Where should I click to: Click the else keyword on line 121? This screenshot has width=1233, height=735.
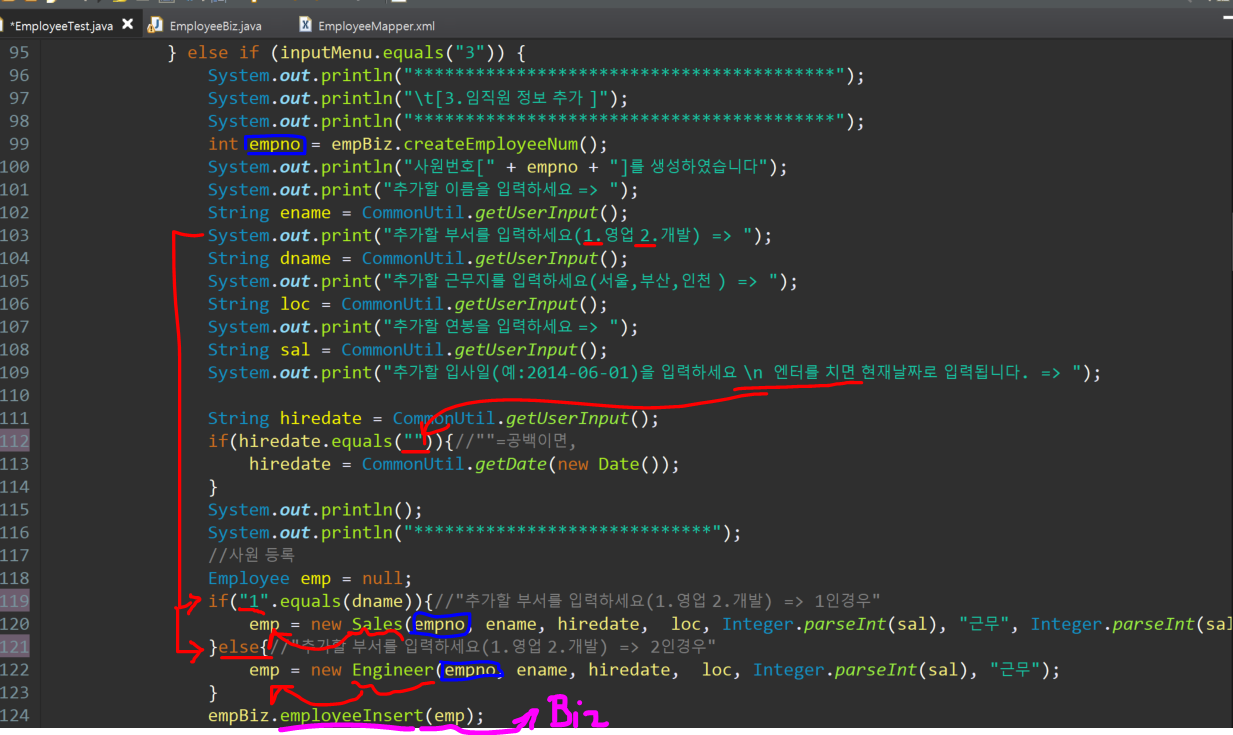[239, 648]
